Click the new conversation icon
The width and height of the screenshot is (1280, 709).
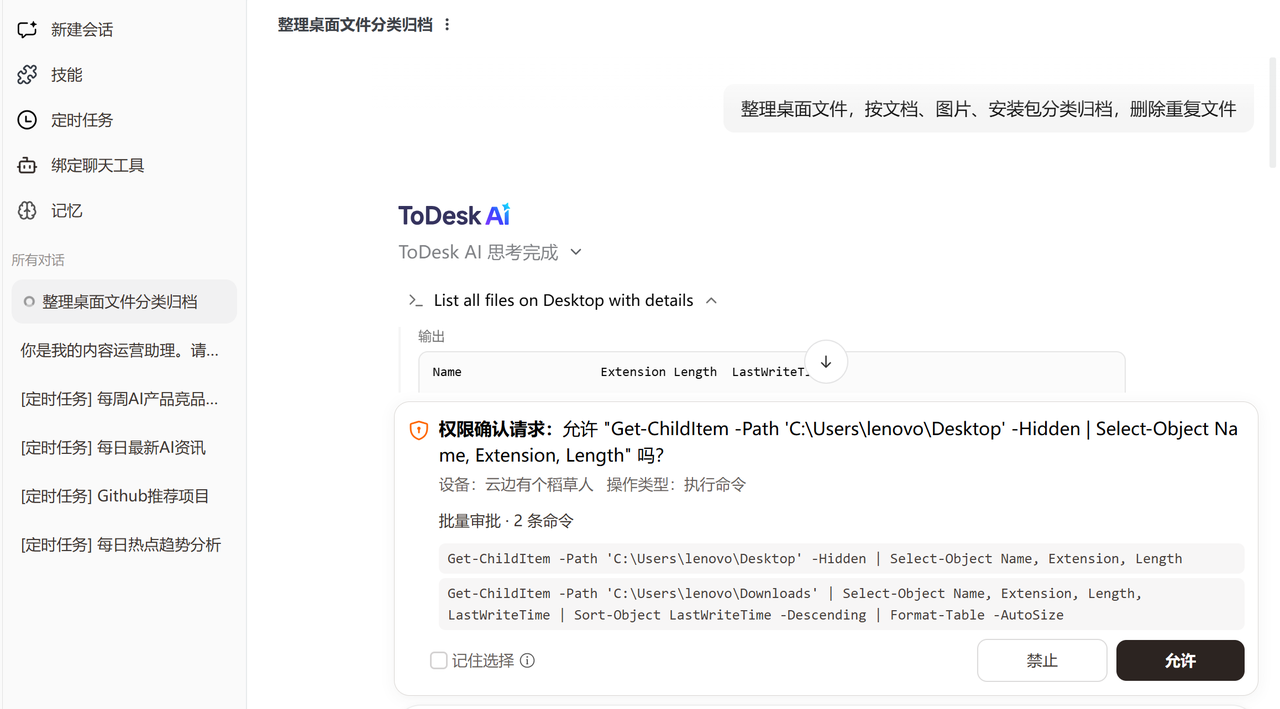click(27, 30)
